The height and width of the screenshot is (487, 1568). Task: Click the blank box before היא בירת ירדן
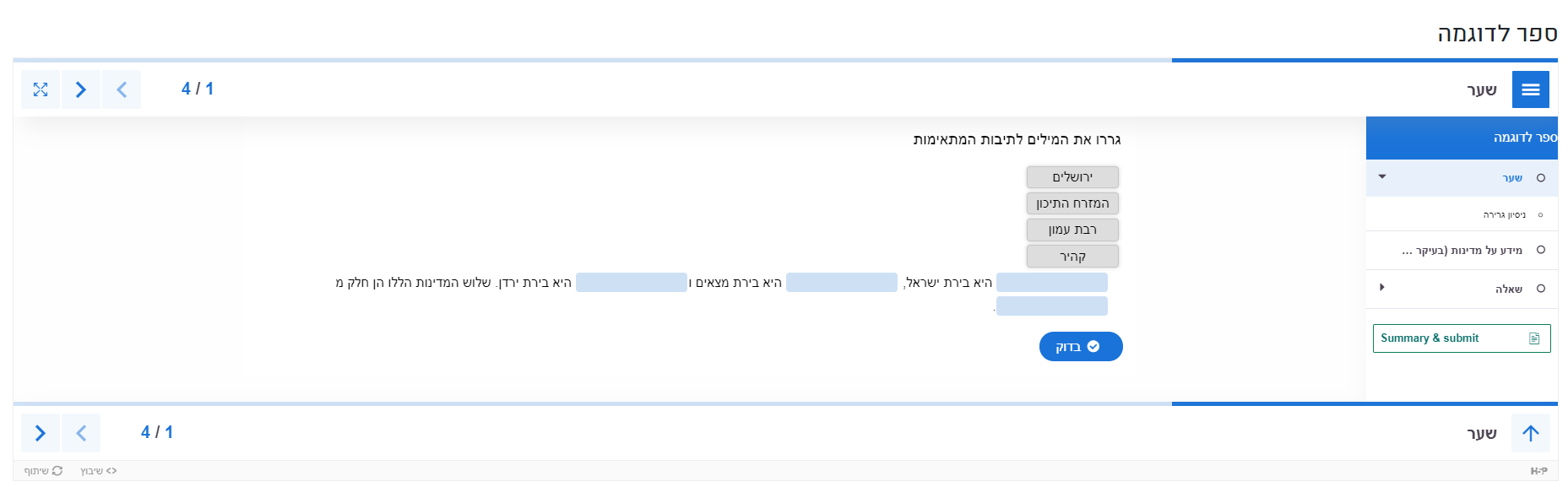pyautogui.click(x=631, y=283)
